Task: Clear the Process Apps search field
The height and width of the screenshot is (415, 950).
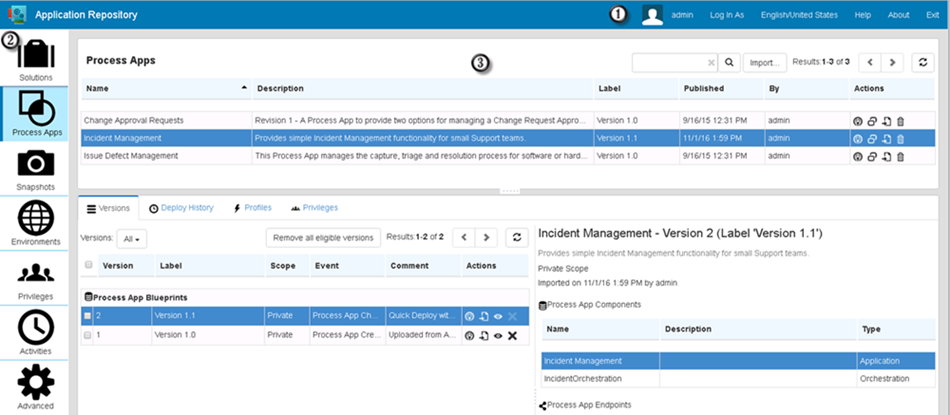Action: tap(711, 62)
